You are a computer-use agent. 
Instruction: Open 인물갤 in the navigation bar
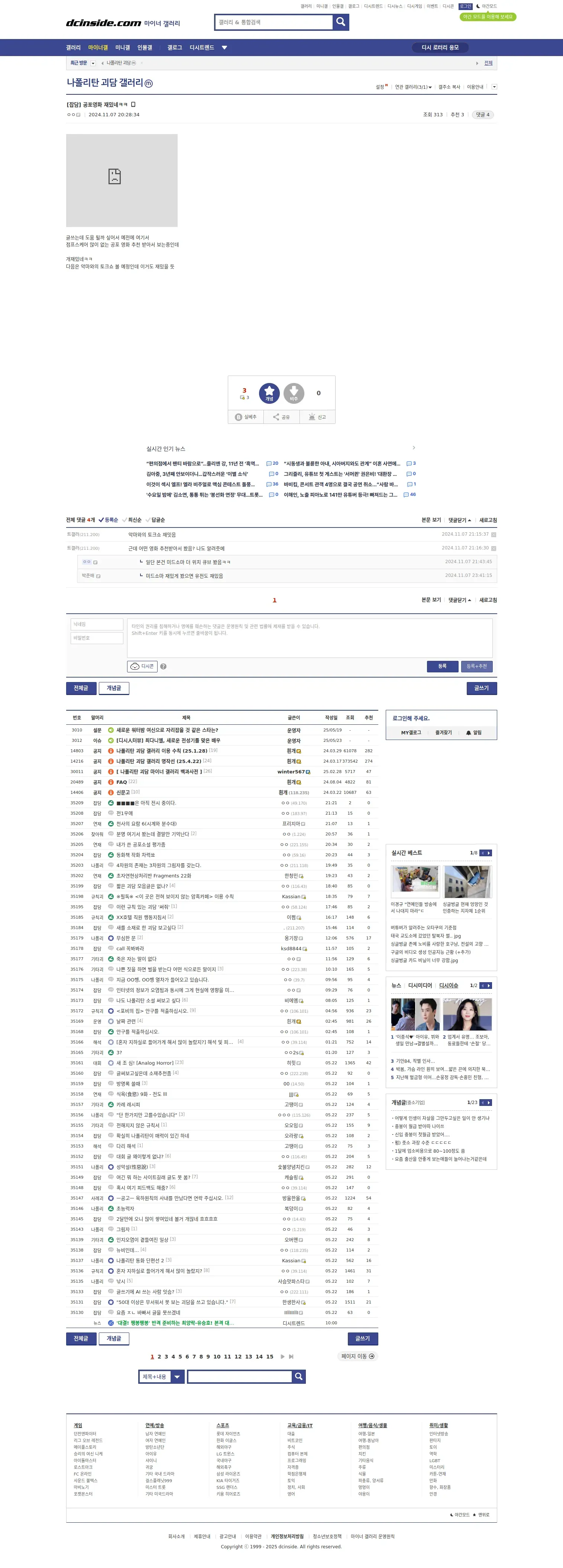tap(145, 48)
